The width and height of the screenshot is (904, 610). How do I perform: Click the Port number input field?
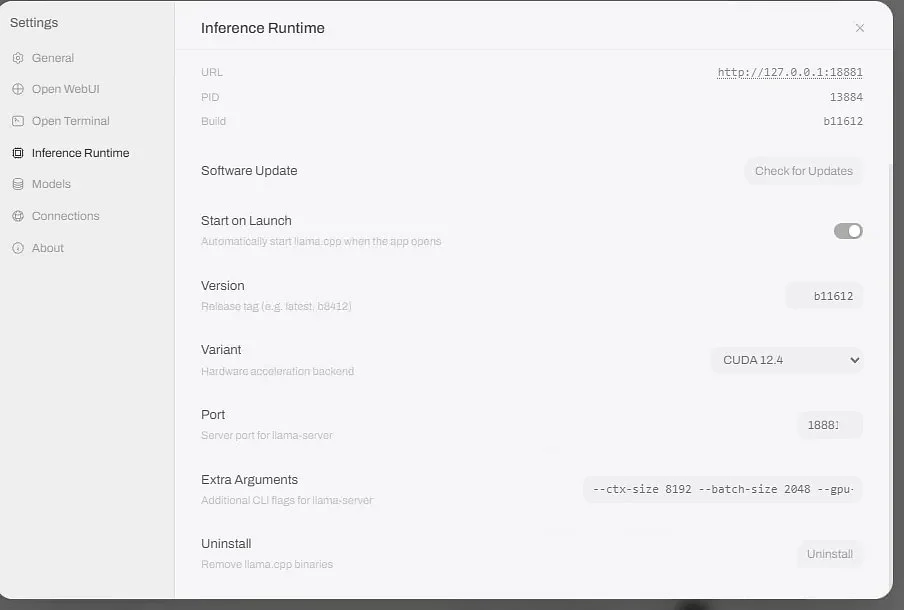click(x=830, y=426)
